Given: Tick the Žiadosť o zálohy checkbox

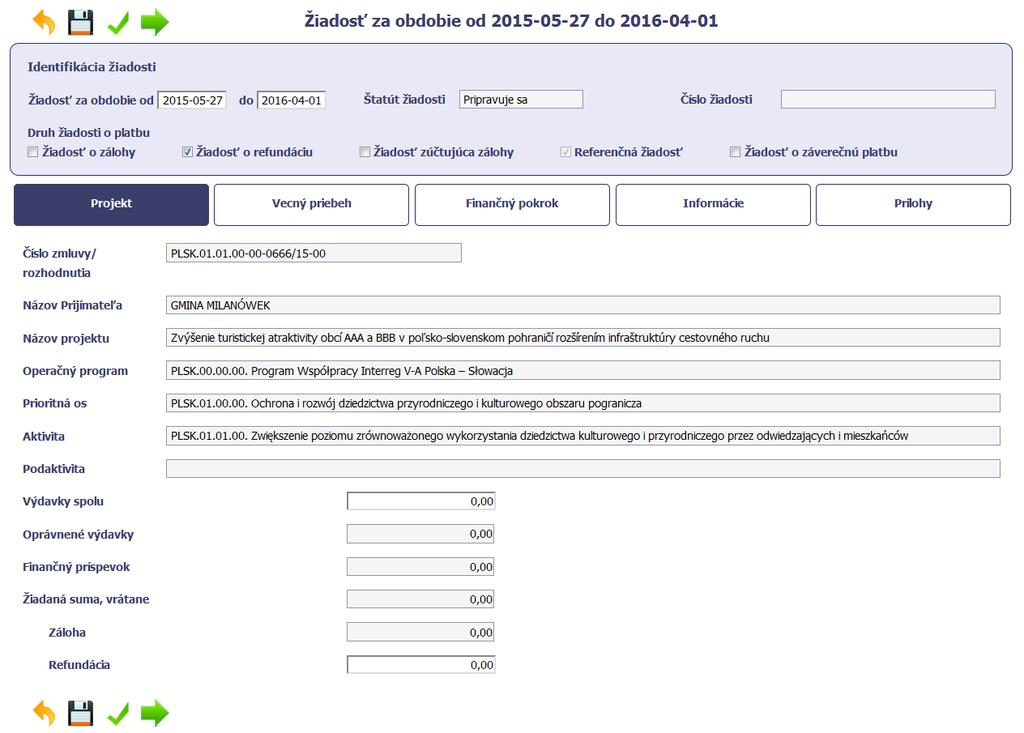Looking at the screenshot, I should coord(33,152).
